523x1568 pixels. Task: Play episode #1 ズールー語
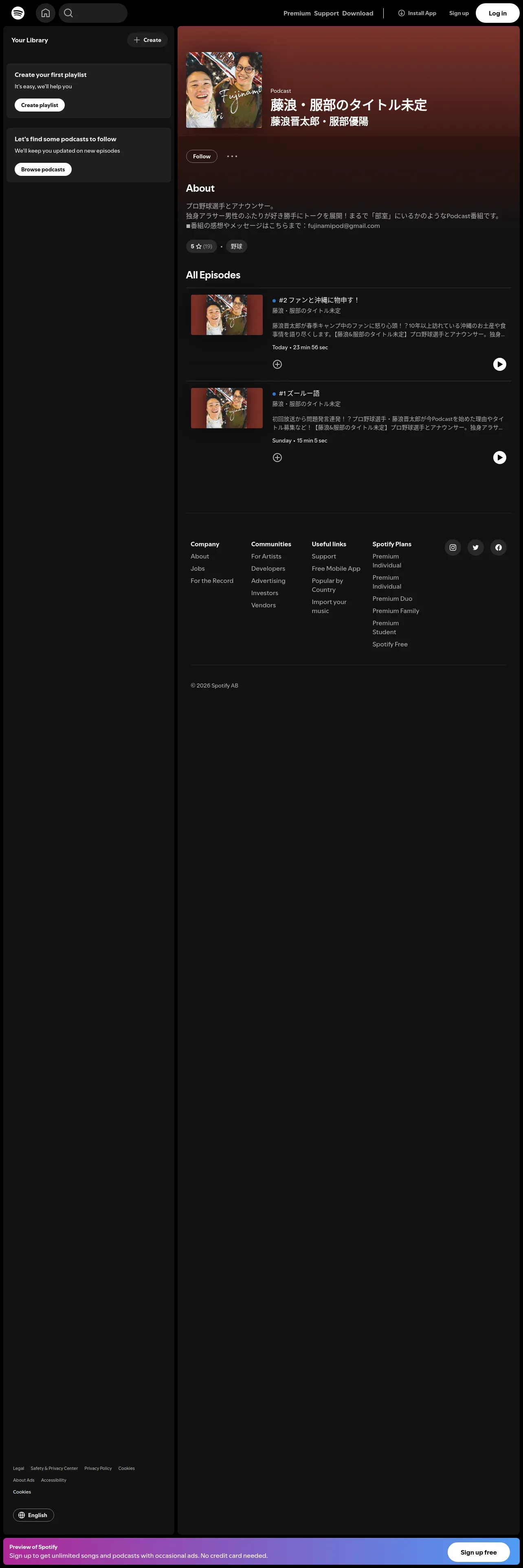click(x=500, y=457)
